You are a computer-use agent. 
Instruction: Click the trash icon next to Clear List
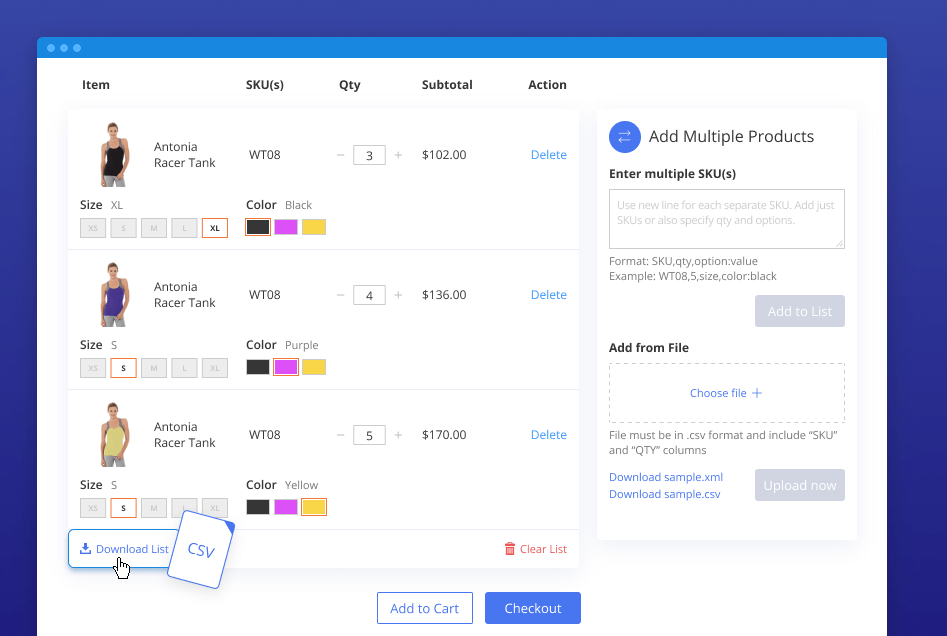[510, 549]
